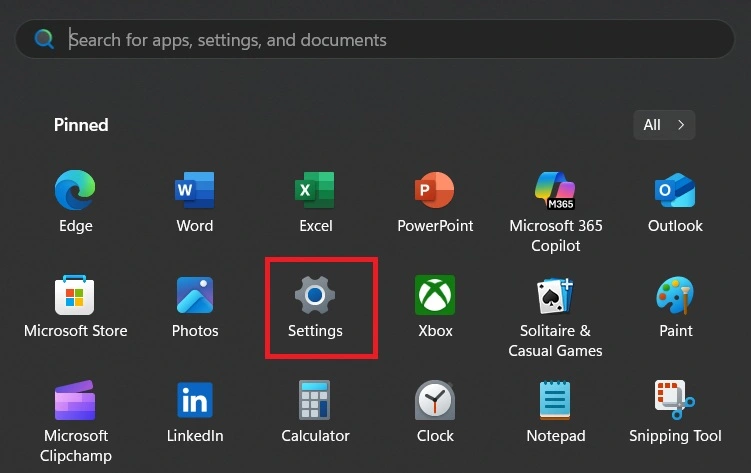751x473 pixels.
Task: Click the Settings gear icon
Action: point(315,296)
